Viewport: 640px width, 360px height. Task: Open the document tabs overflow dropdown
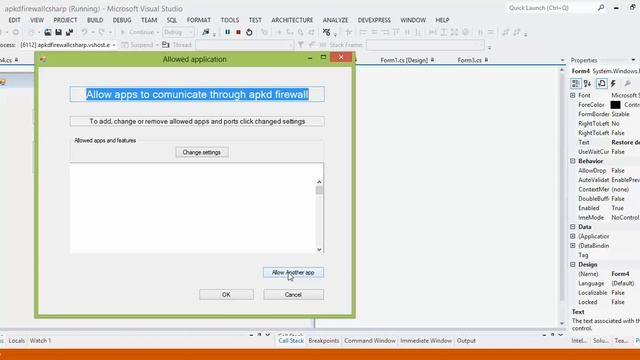click(x=562, y=60)
